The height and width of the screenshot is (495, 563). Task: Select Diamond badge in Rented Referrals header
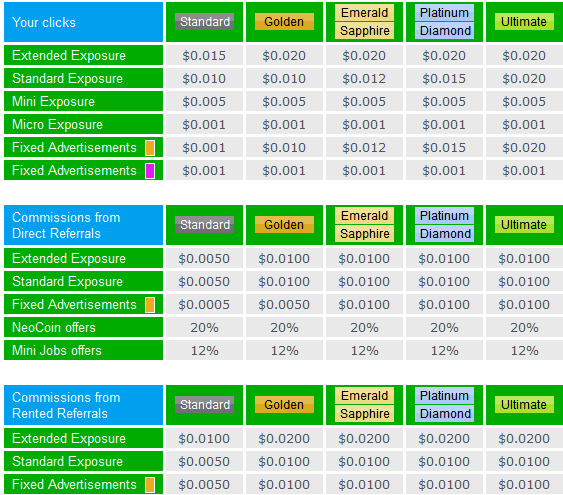445,414
